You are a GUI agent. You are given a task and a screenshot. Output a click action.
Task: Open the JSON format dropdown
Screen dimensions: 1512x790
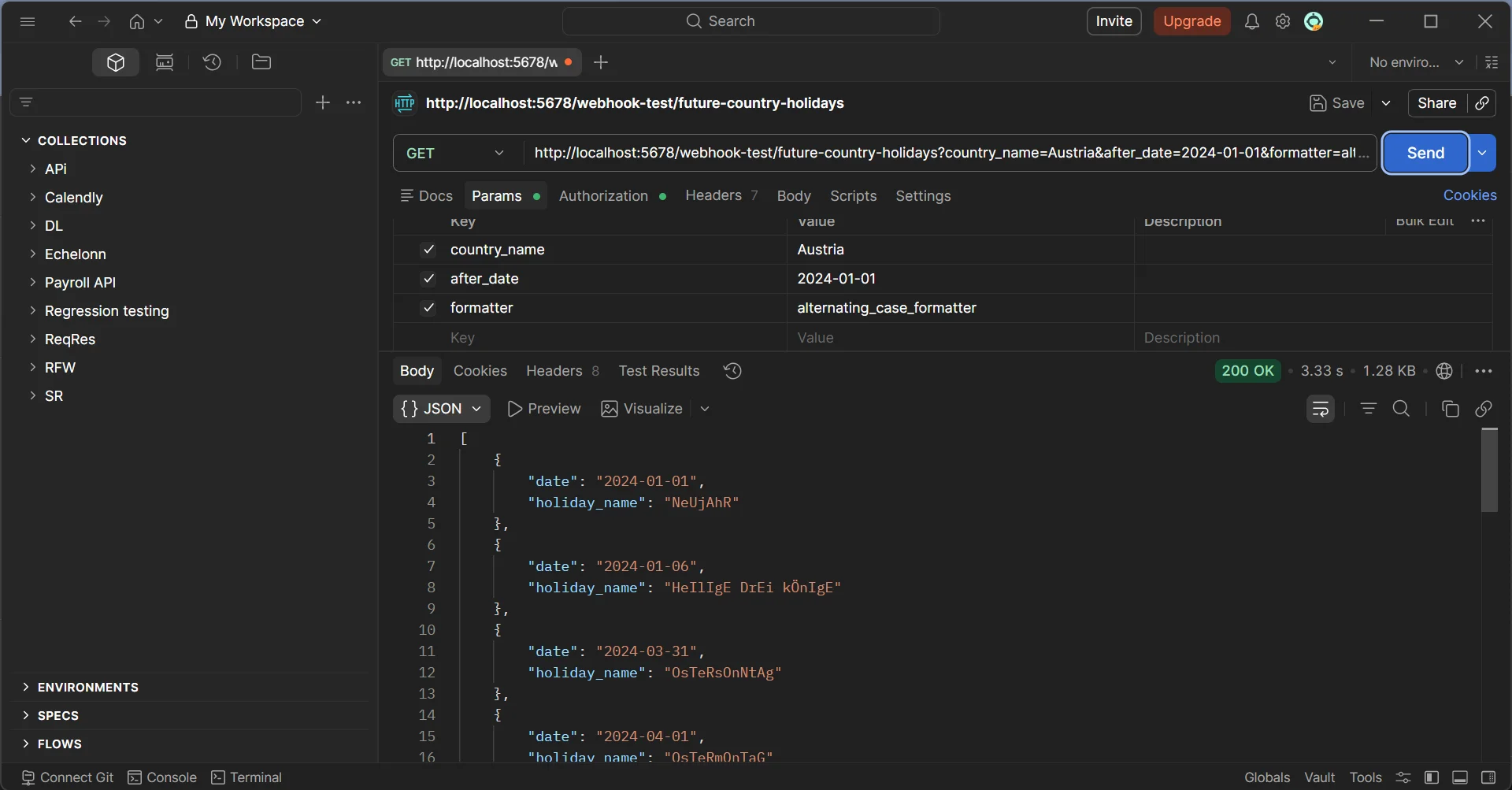pyautogui.click(x=441, y=409)
